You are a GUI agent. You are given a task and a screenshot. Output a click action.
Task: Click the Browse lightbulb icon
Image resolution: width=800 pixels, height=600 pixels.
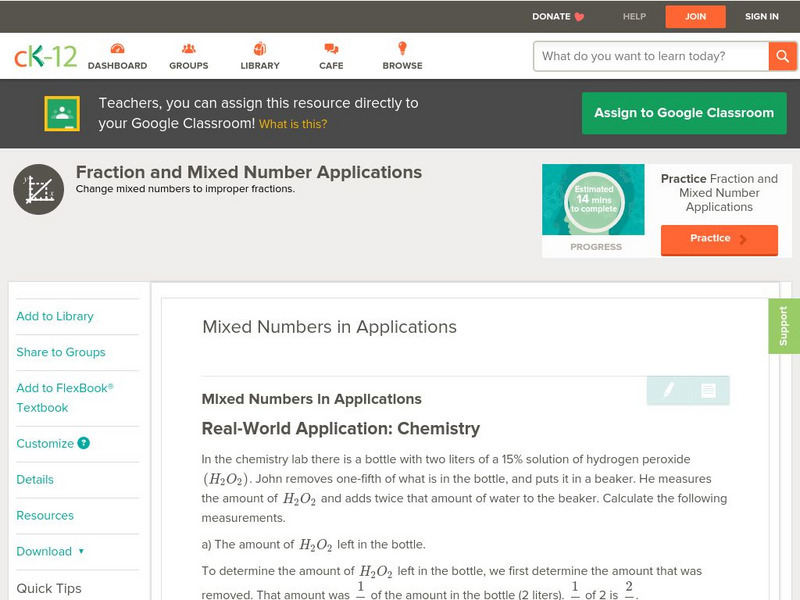[x=402, y=49]
